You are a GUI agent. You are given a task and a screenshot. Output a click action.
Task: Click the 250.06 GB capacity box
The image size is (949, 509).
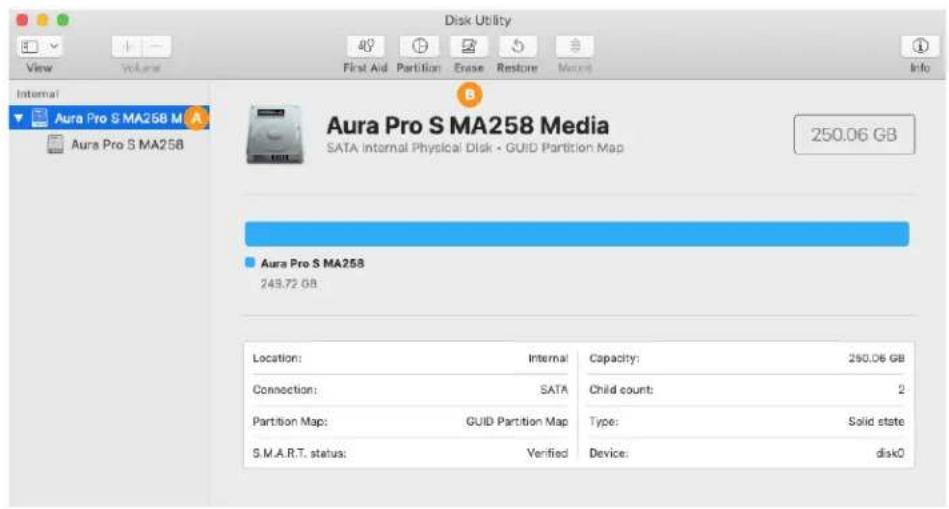click(854, 134)
